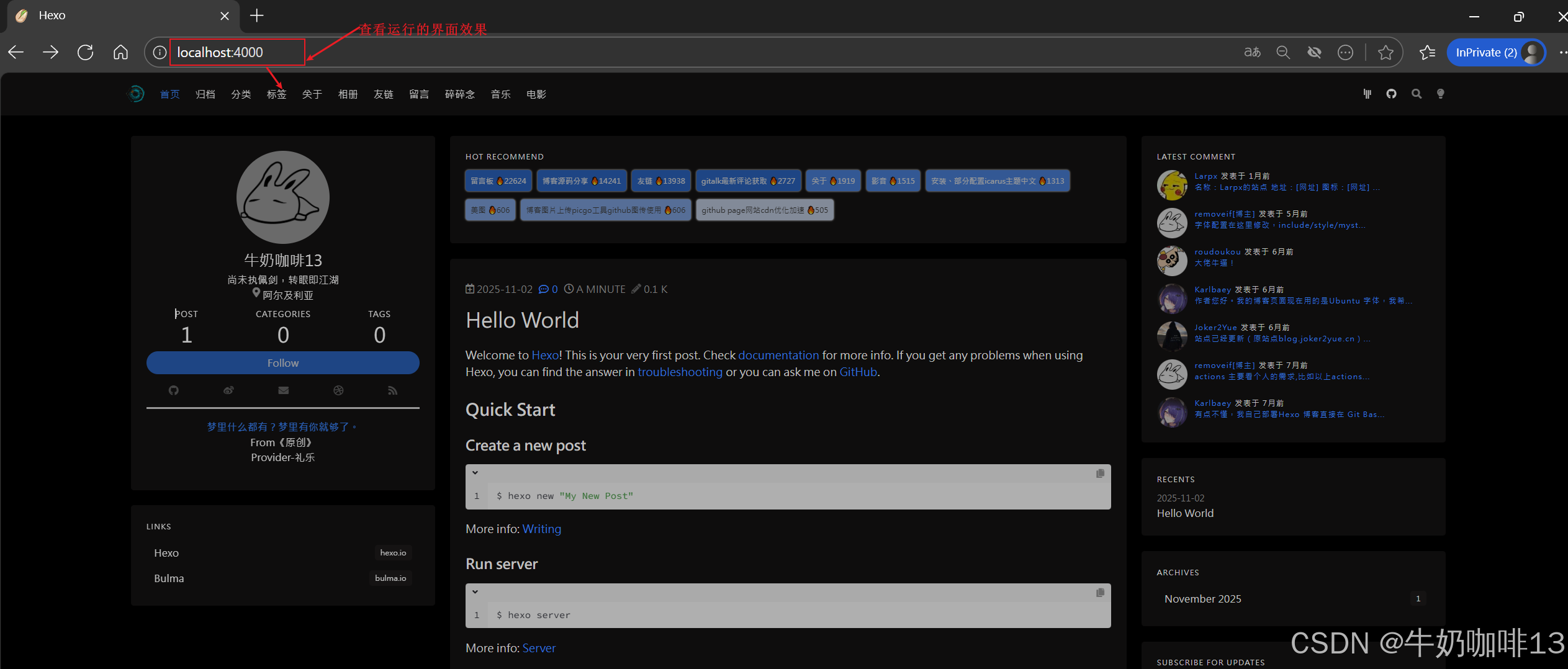The width and height of the screenshot is (1568, 669).
Task: Collapse the hexo server code block
Action: [475, 592]
